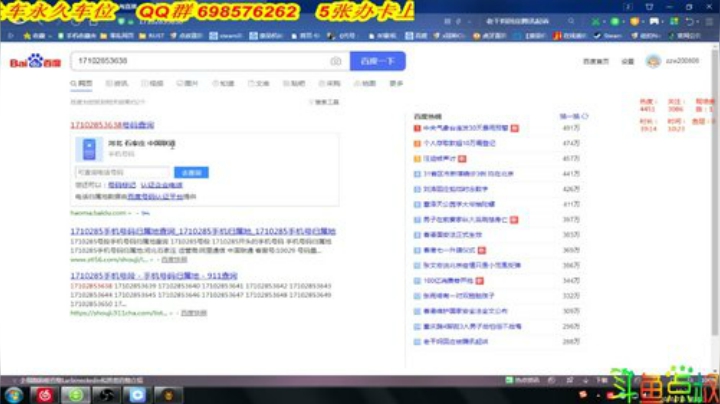Screen dimensions: 720x404
Task: Click the colorful grid apps icon in toolbar
Action: click(x=674, y=22)
